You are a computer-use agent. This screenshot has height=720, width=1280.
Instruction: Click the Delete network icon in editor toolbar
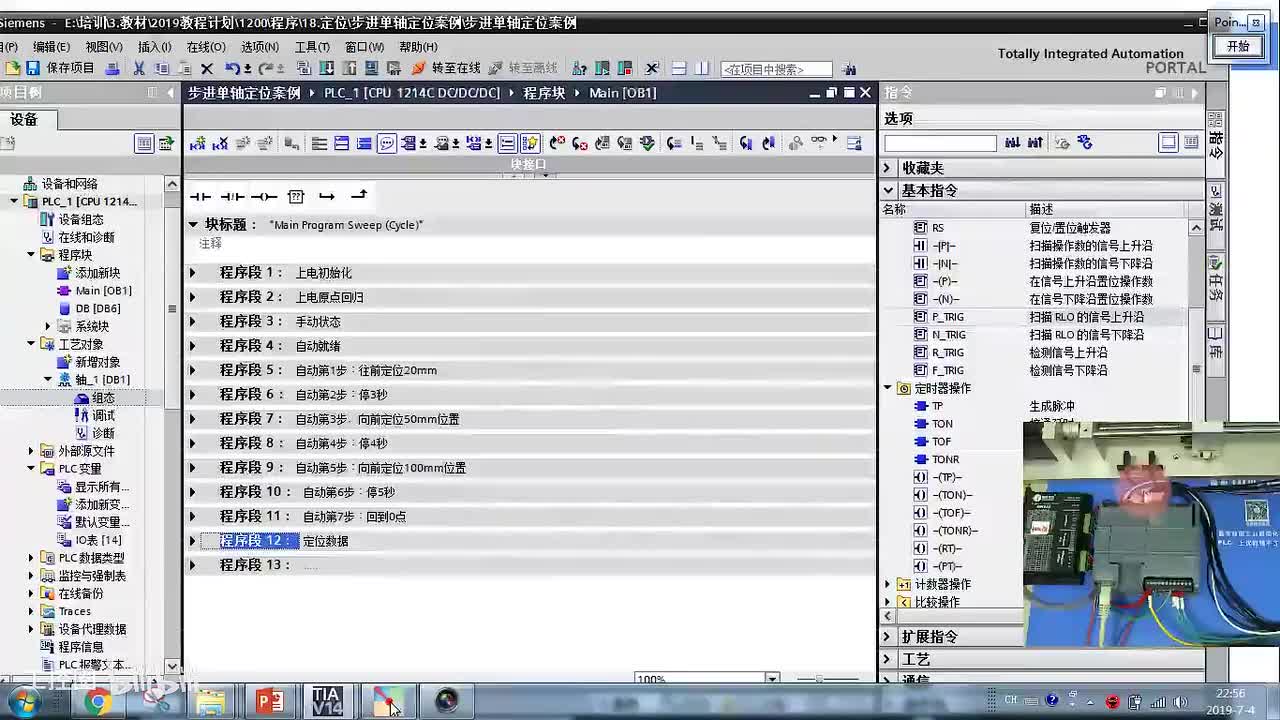[220, 143]
